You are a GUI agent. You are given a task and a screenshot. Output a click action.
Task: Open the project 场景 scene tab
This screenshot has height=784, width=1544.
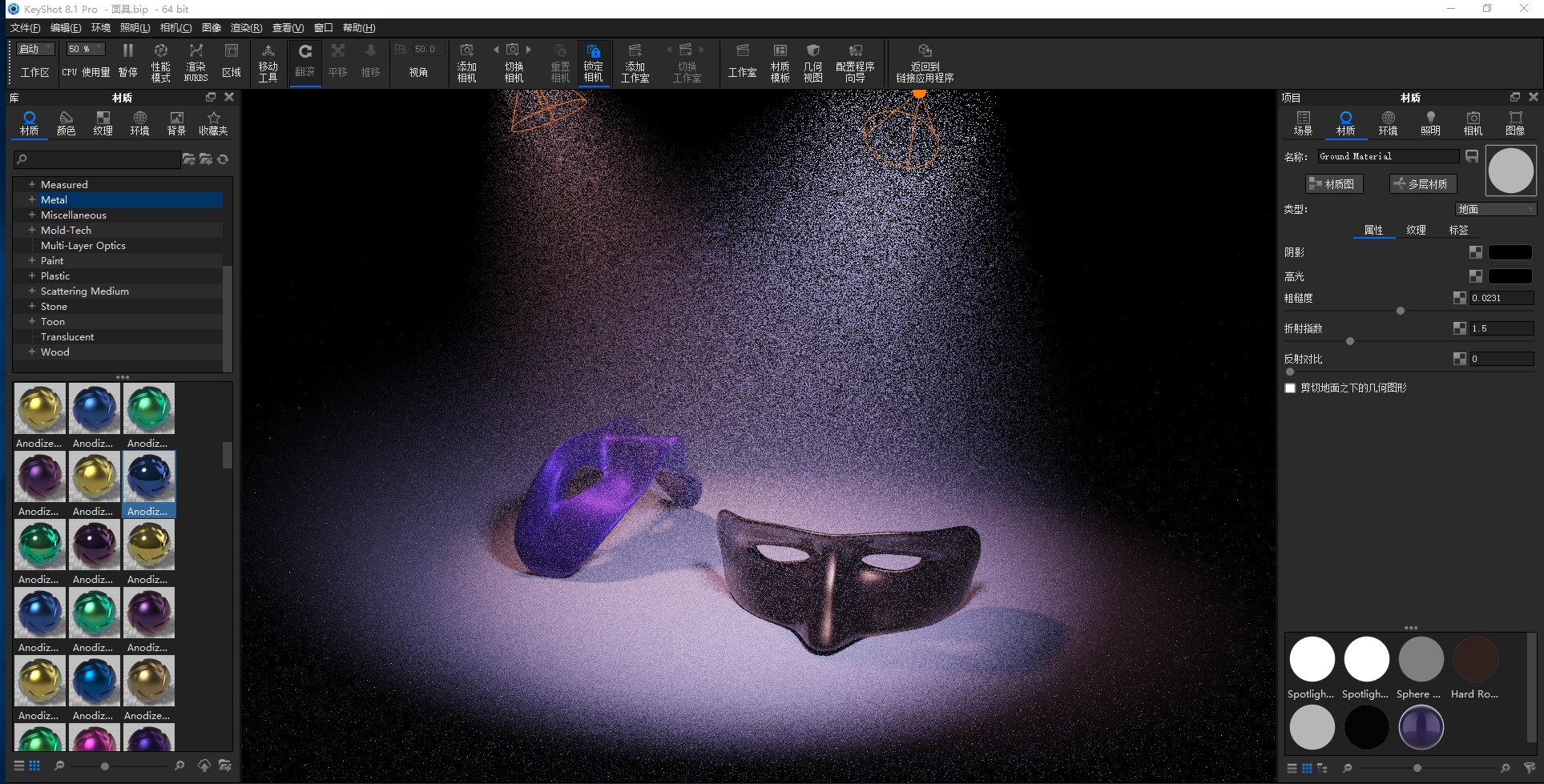pyautogui.click(x=1304, y=123)
